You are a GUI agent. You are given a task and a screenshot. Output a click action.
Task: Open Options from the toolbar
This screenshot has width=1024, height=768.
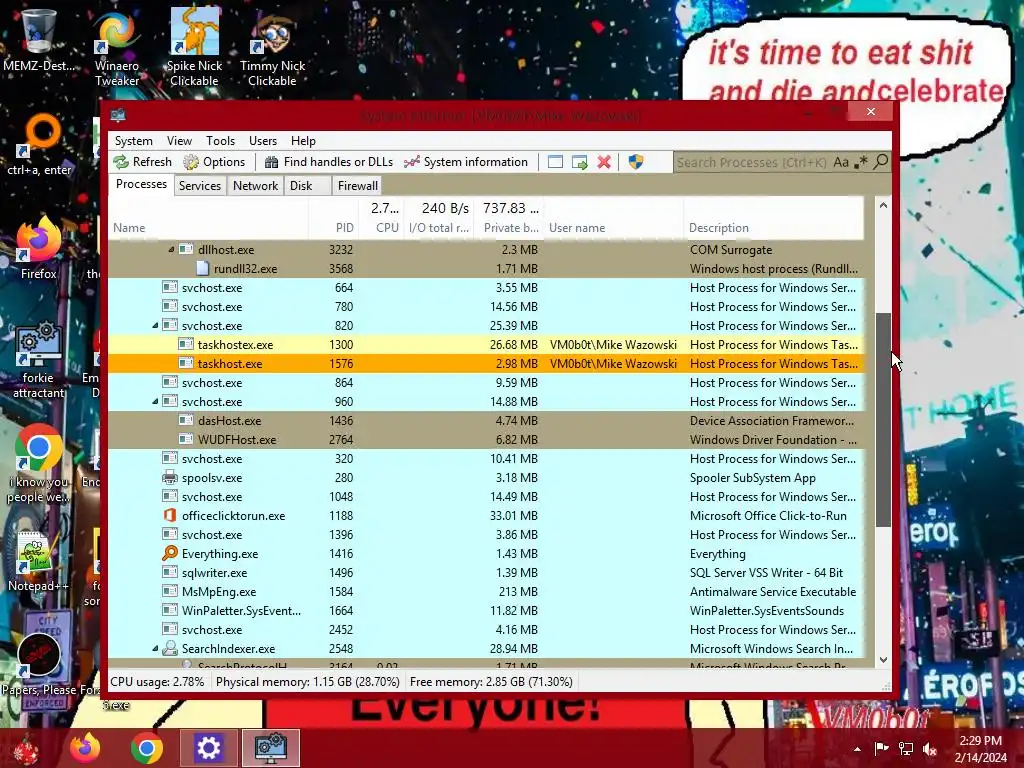point(214,162)
